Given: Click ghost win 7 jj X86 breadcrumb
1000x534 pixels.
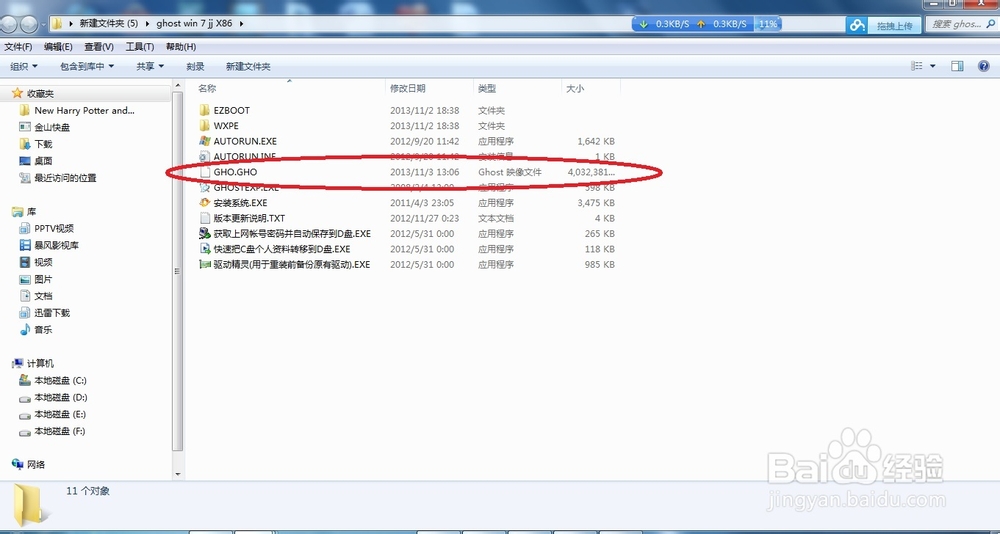Looking at the screenshot, I should point(195,24).
